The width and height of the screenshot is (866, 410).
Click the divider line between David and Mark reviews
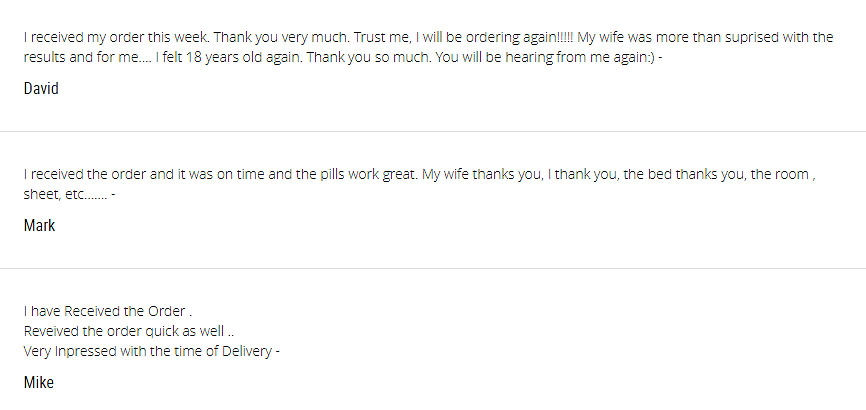(x=433, y=131)
